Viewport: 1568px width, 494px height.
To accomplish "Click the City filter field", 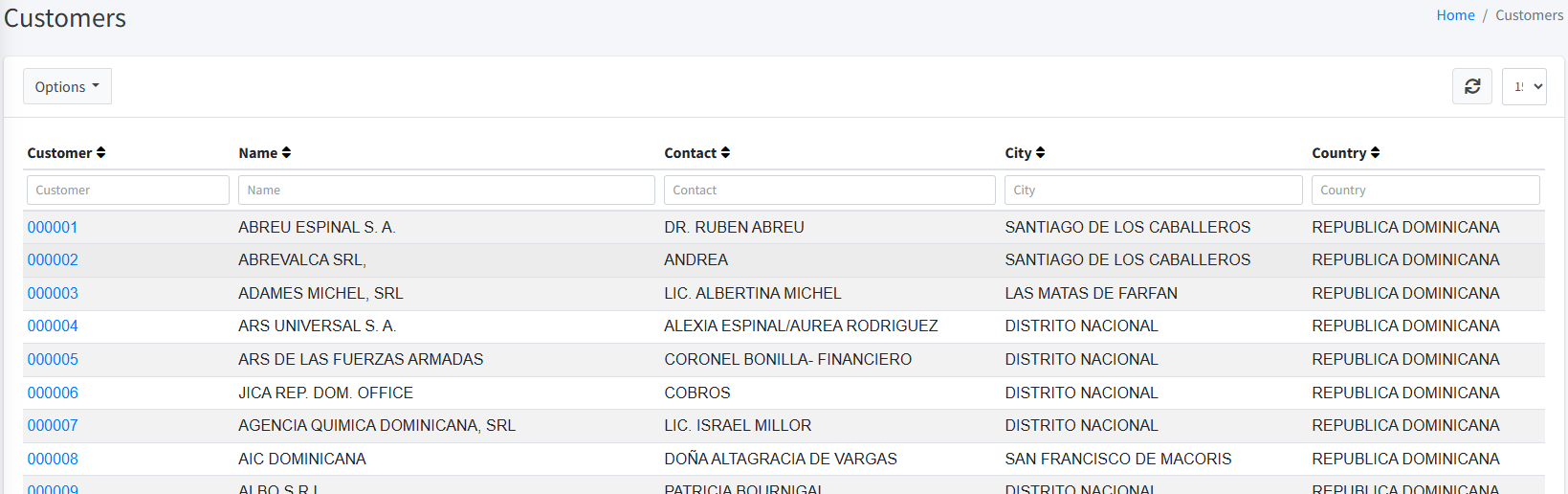I will click(x=1153, y=190).
